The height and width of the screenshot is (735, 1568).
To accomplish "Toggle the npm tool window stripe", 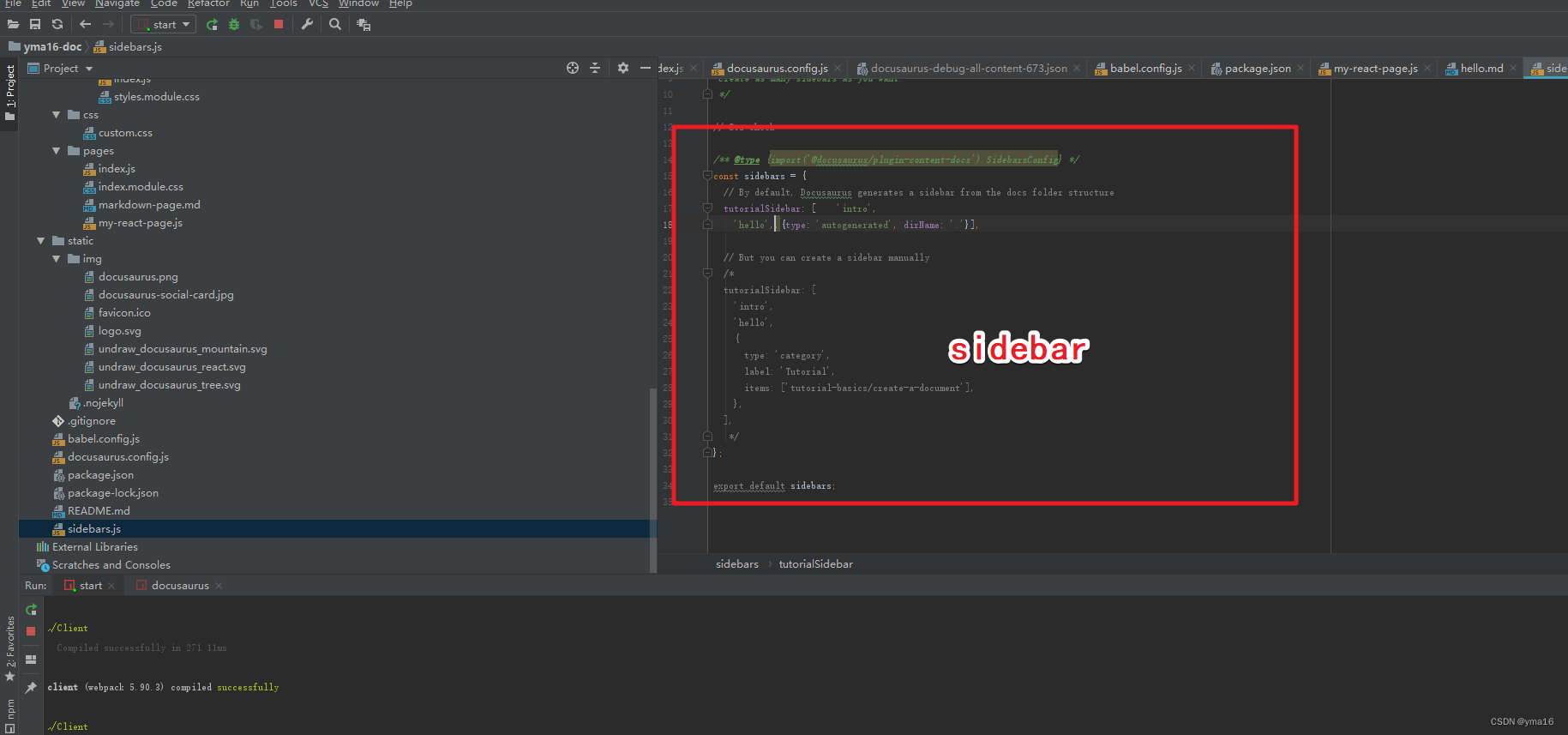I will (9, 716).
